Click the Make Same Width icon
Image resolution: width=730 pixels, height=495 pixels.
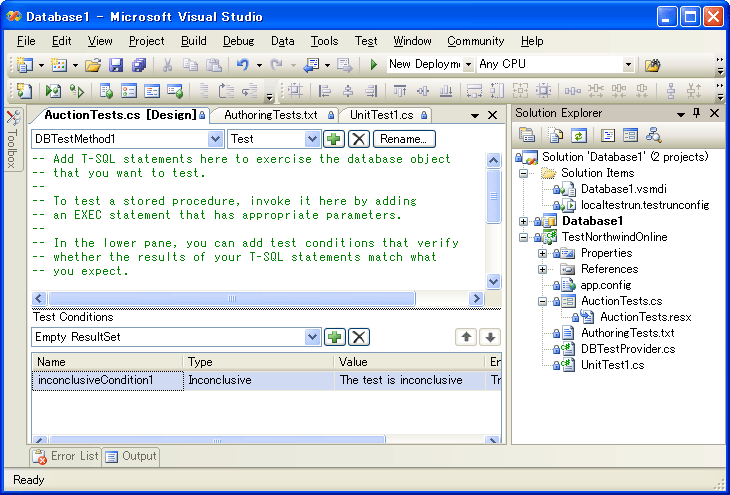(x=474, y=90)
